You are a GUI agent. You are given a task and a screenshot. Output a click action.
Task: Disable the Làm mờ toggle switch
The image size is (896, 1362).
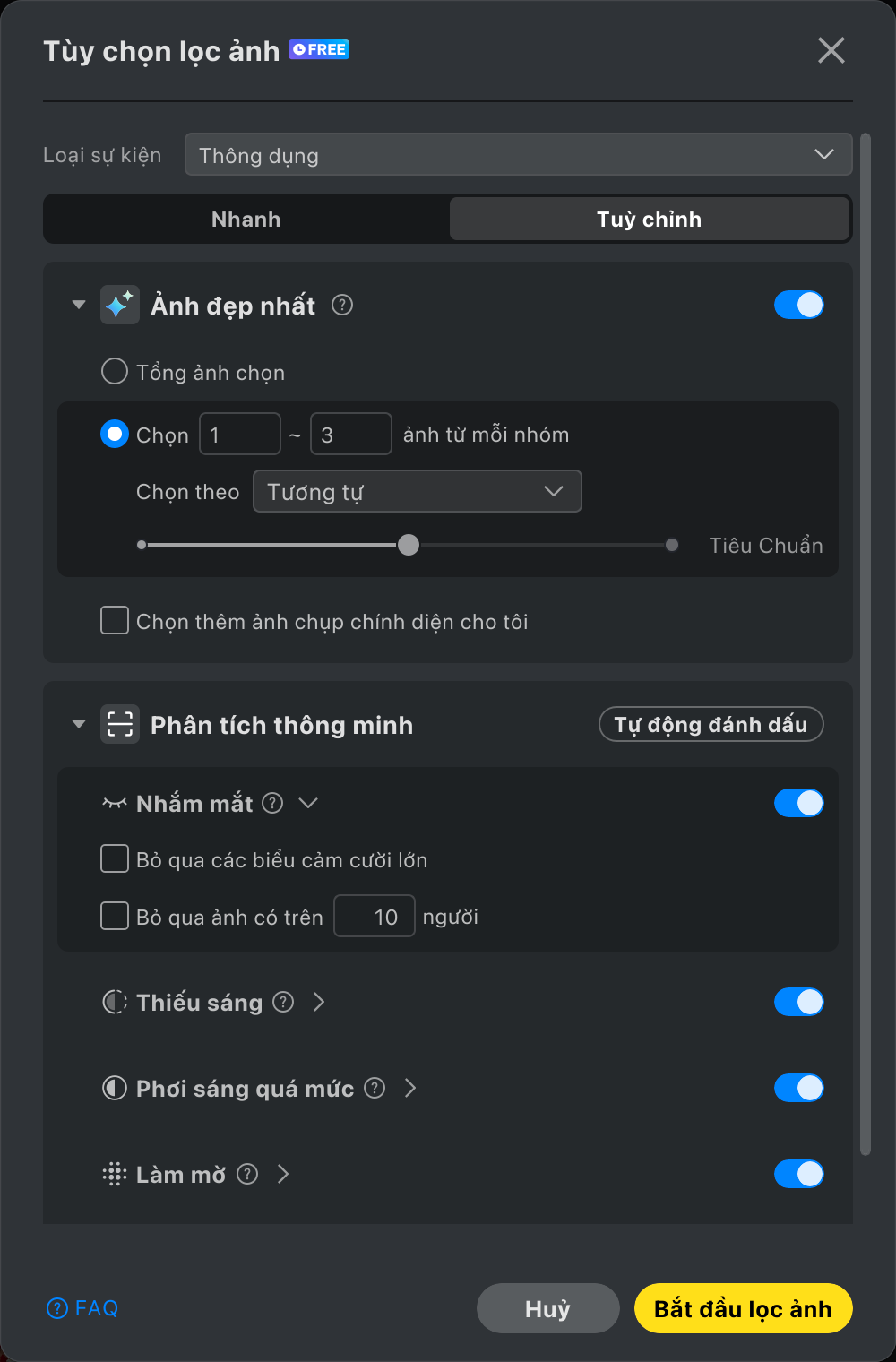(799, 1174)
